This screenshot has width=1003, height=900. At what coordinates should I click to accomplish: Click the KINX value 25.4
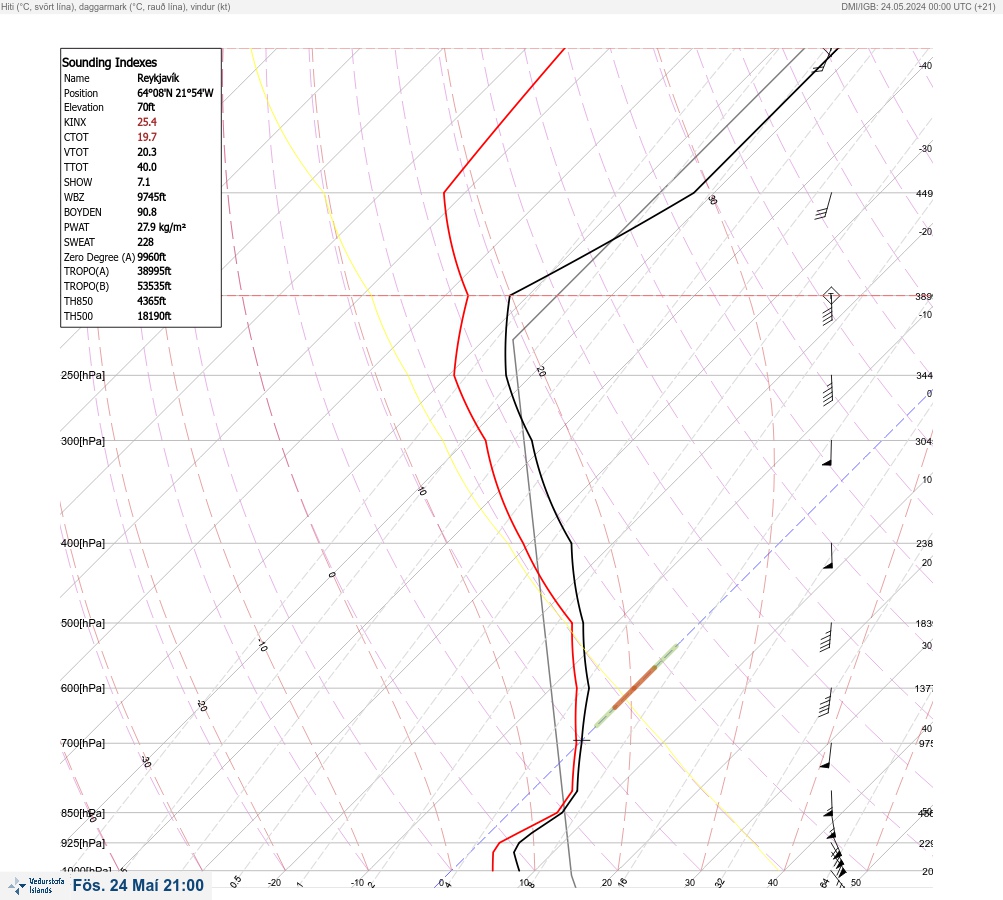147,122
